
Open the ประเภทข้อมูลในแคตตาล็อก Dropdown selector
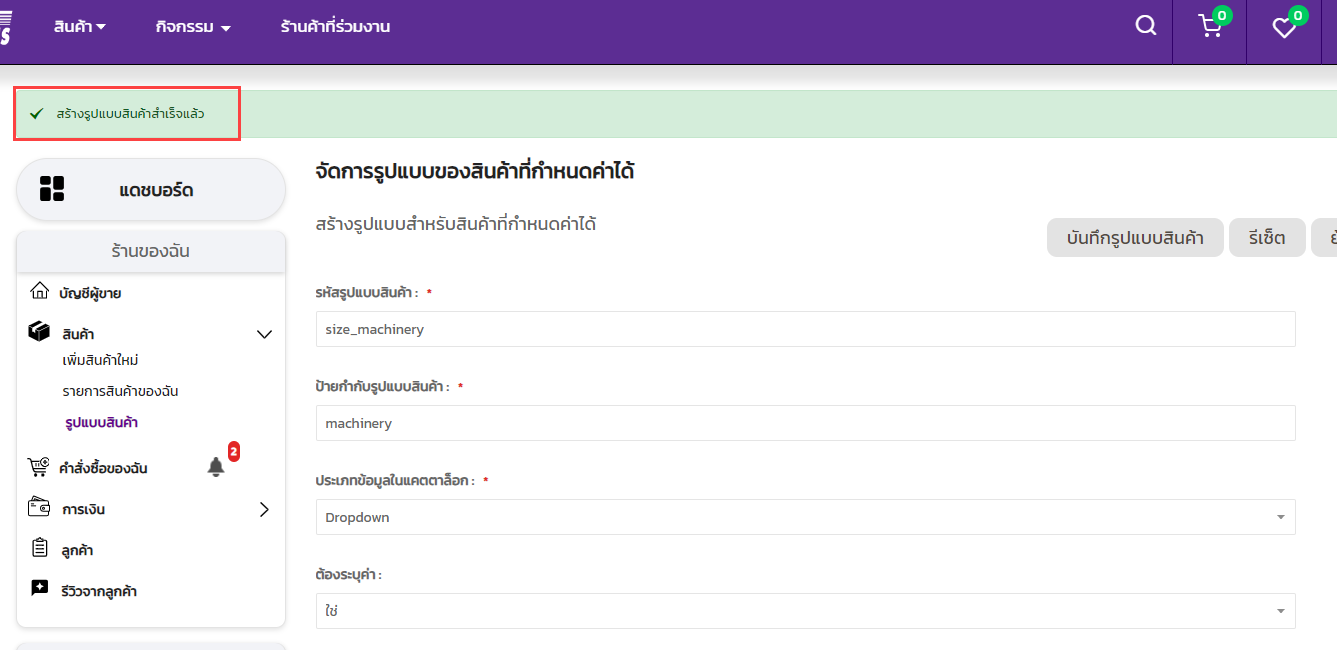(x=804, y=517)
